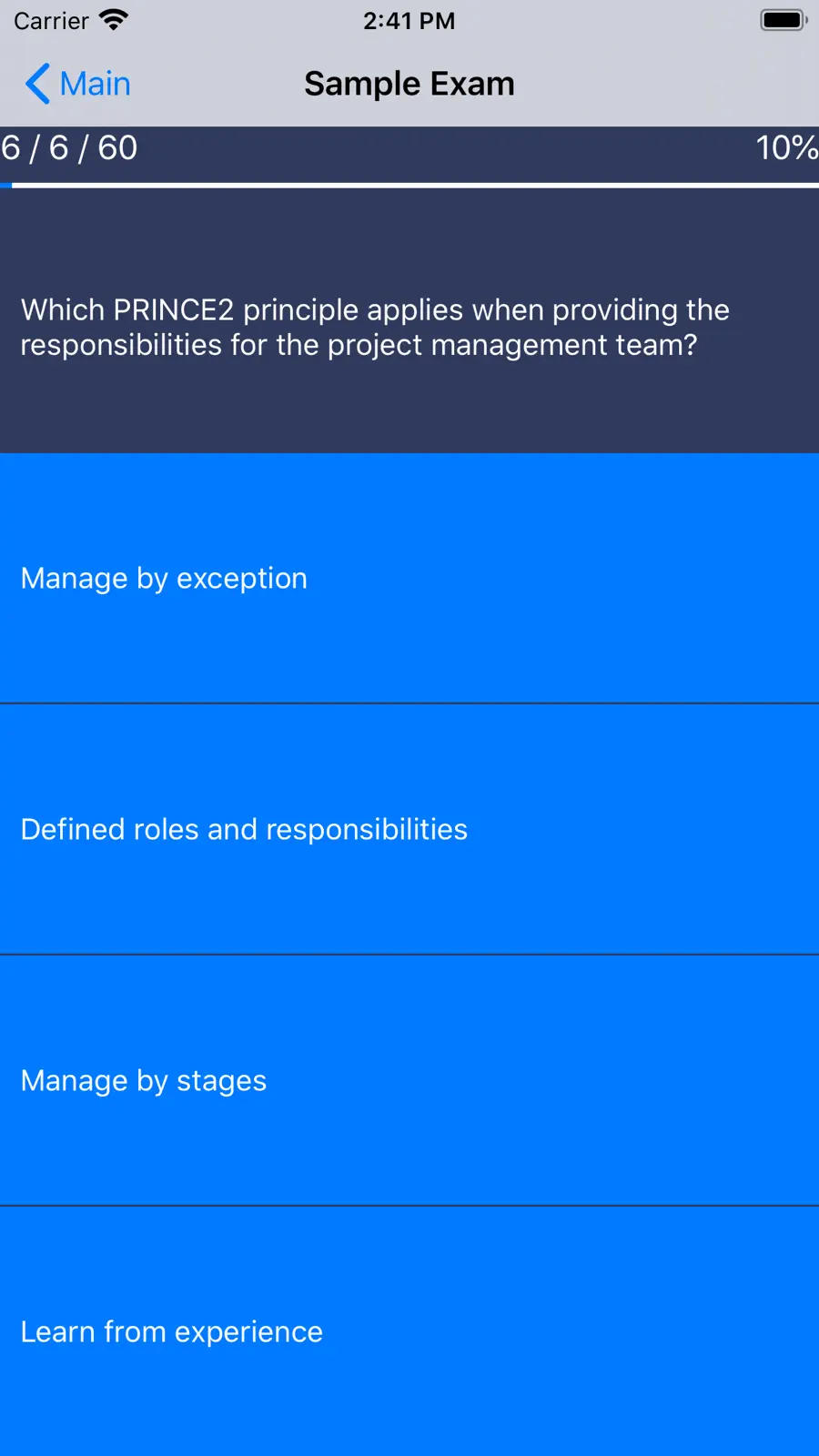Tap the 10% progress label
The image size is (819, 1456).
click(x=786, y=147)
